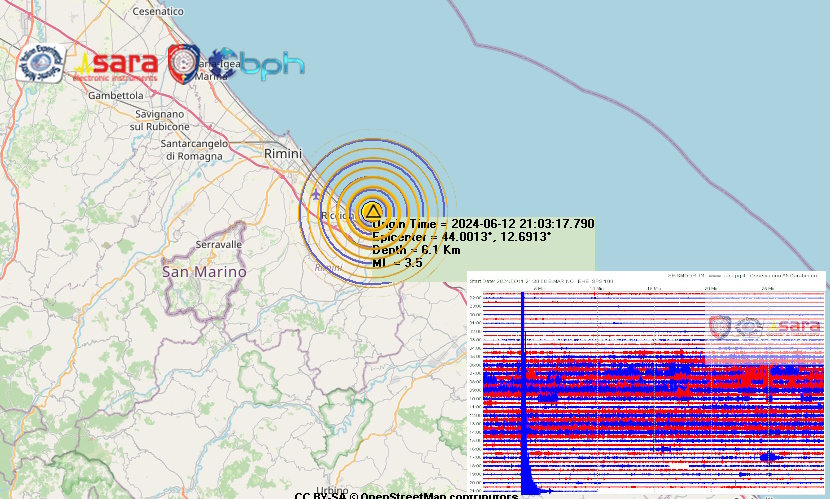Viewport: 830px width, 499px height.
Task: Click the purple airport icon near Rimini
Action: (x=317, y=194)
